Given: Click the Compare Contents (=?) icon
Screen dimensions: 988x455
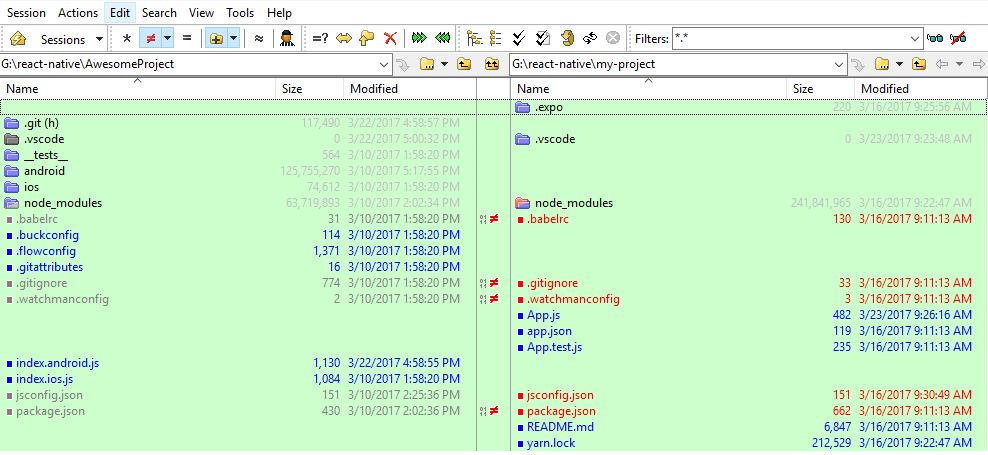Looking at the screenshot, I should 320,39.
